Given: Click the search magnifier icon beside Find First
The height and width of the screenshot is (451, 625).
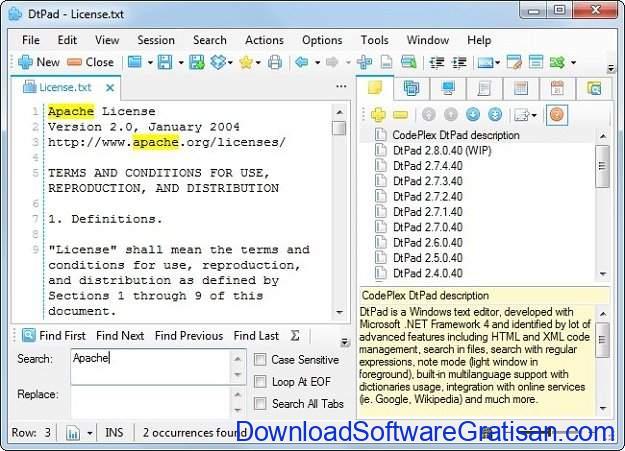Looking at the screenshot, I should (29, 335).
